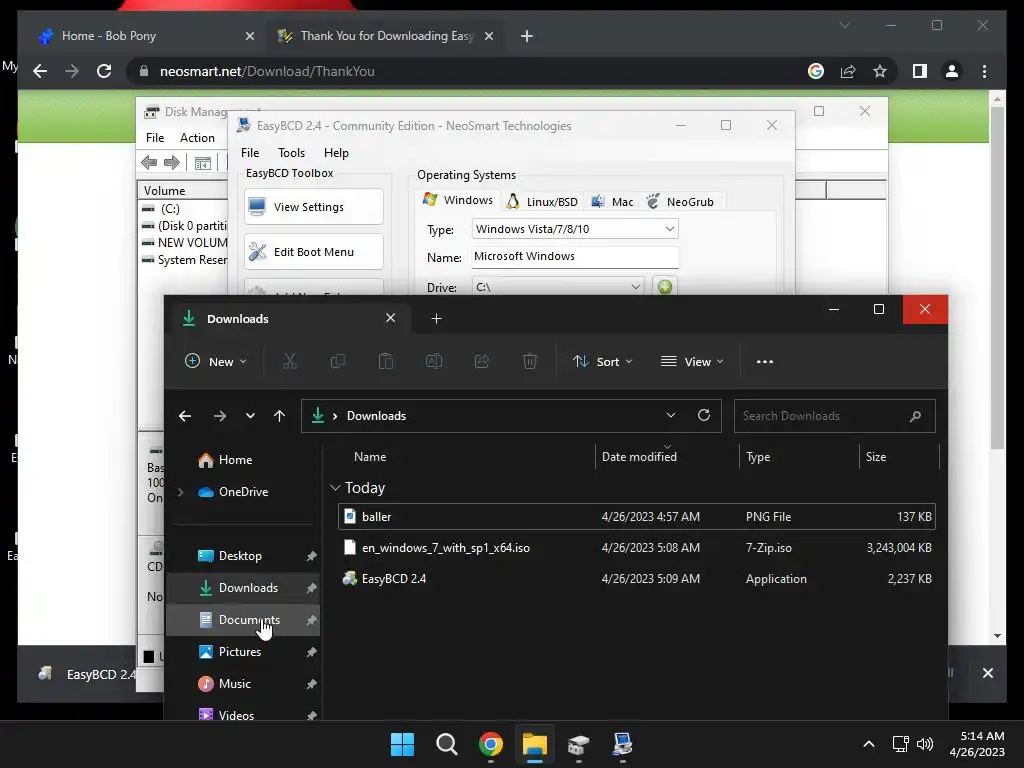Viewport: 1024px width, 768px height.
Task: Switch to the Mac tab in EasyBCD
Action: click(x=612, y=201)
